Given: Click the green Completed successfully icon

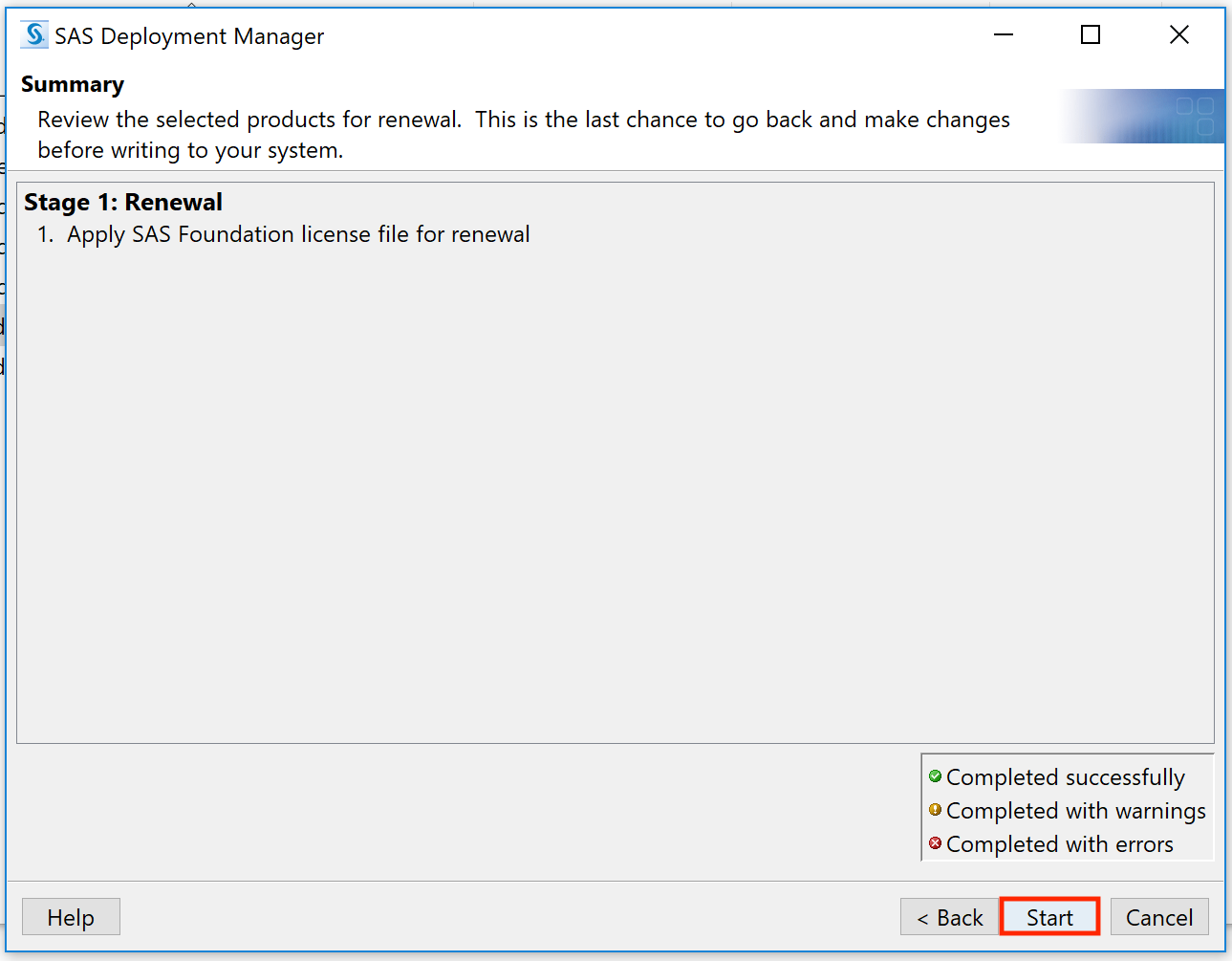Looking at the screenshot, I should tap(935, 776).
